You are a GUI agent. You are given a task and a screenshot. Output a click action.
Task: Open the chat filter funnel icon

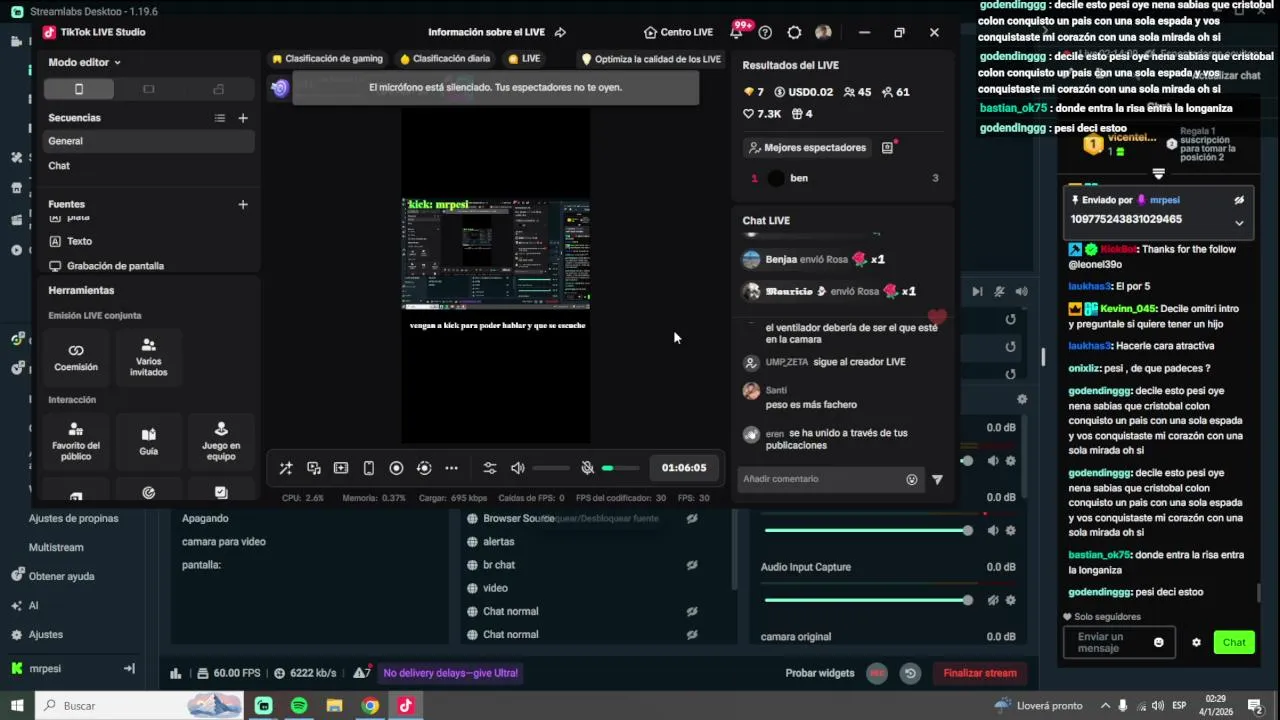pos(937,479)
